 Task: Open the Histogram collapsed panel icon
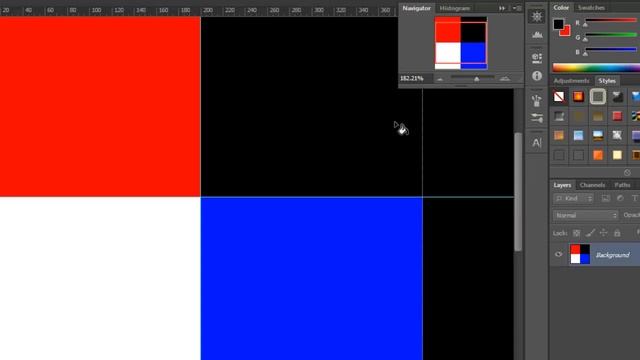pyautogui.click(x=537, y=35)
